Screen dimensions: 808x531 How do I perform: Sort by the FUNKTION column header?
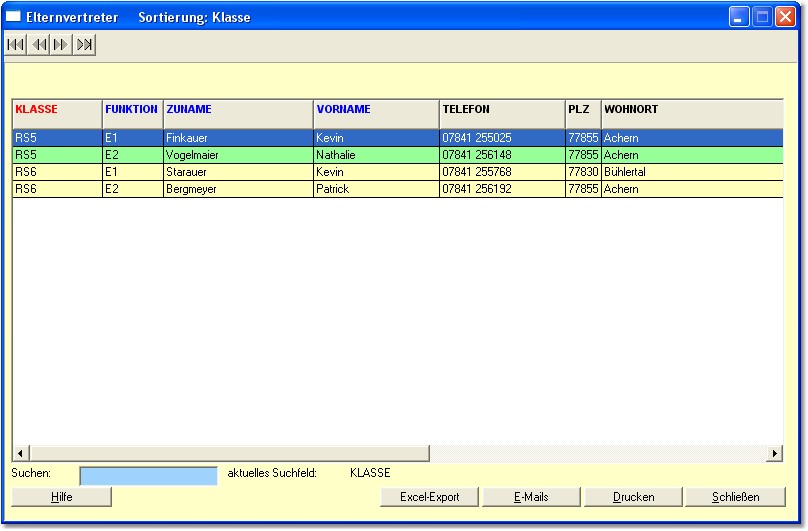(132, 110)
